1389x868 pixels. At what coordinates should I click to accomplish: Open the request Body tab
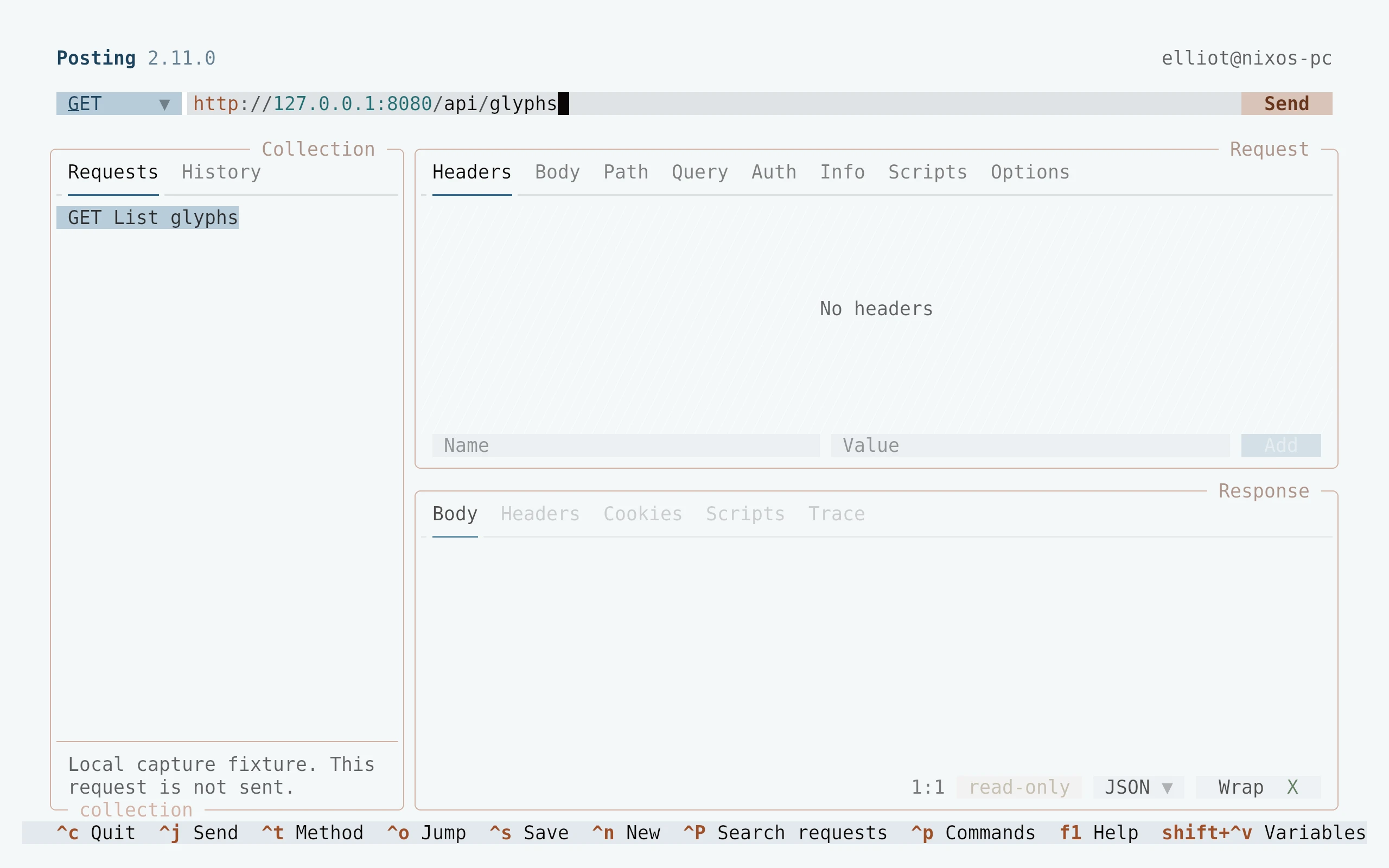(x=557, y=172)
